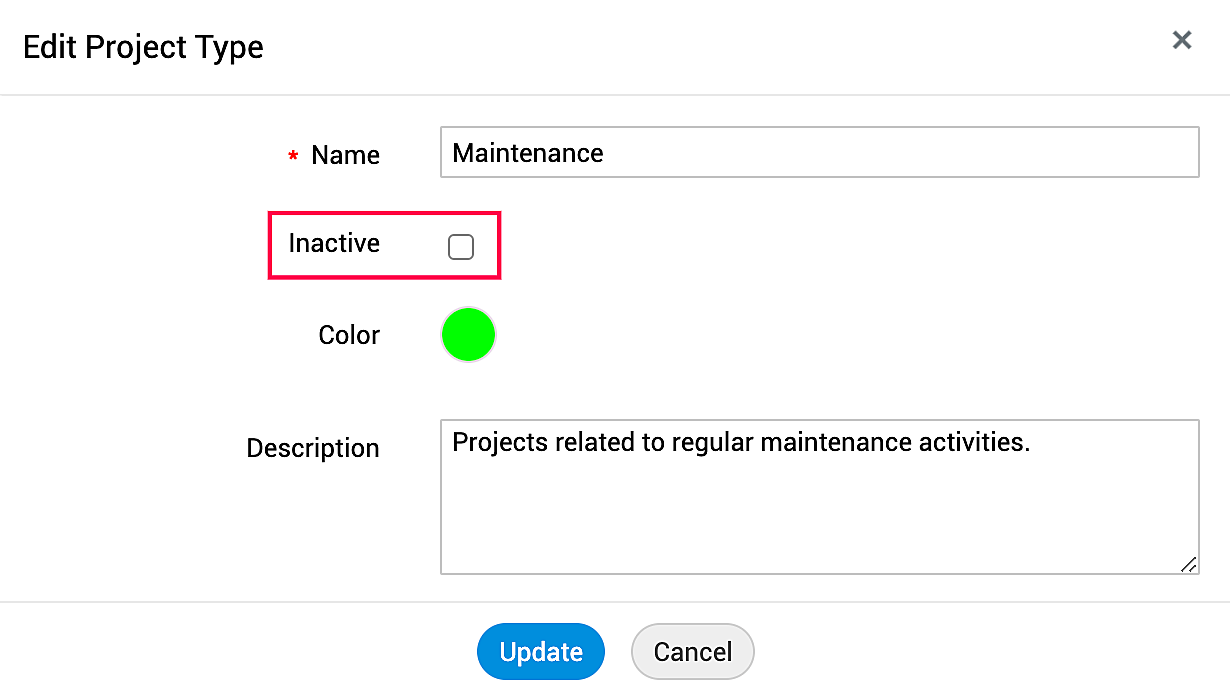The width and height of the screenshot is (1230, 698).
Task: Click the Update button
Action: pyautogui.click(x=541, y=652)
